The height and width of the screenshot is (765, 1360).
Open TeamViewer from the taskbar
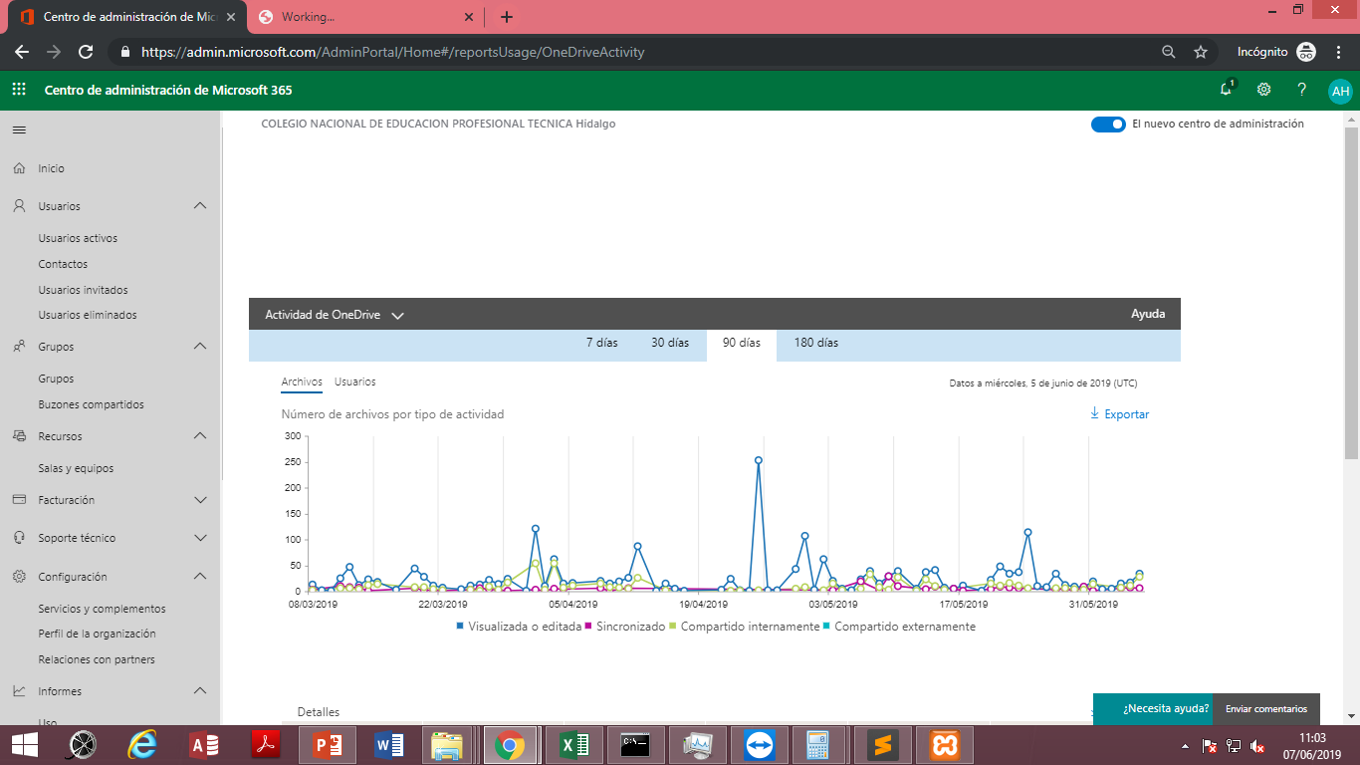click(x=759, y=745)
